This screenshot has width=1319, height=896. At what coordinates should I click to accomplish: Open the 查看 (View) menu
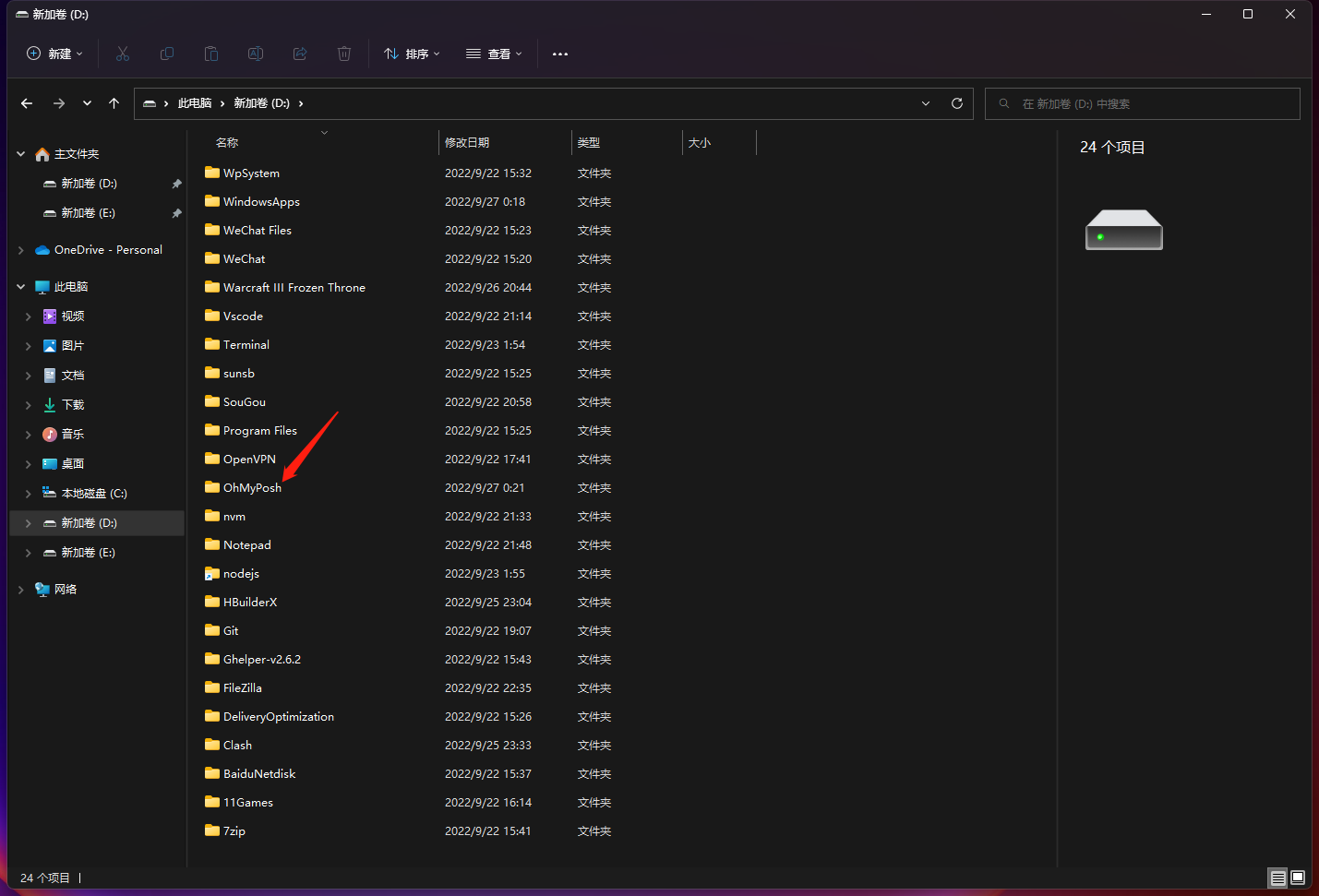click(494, 54)
